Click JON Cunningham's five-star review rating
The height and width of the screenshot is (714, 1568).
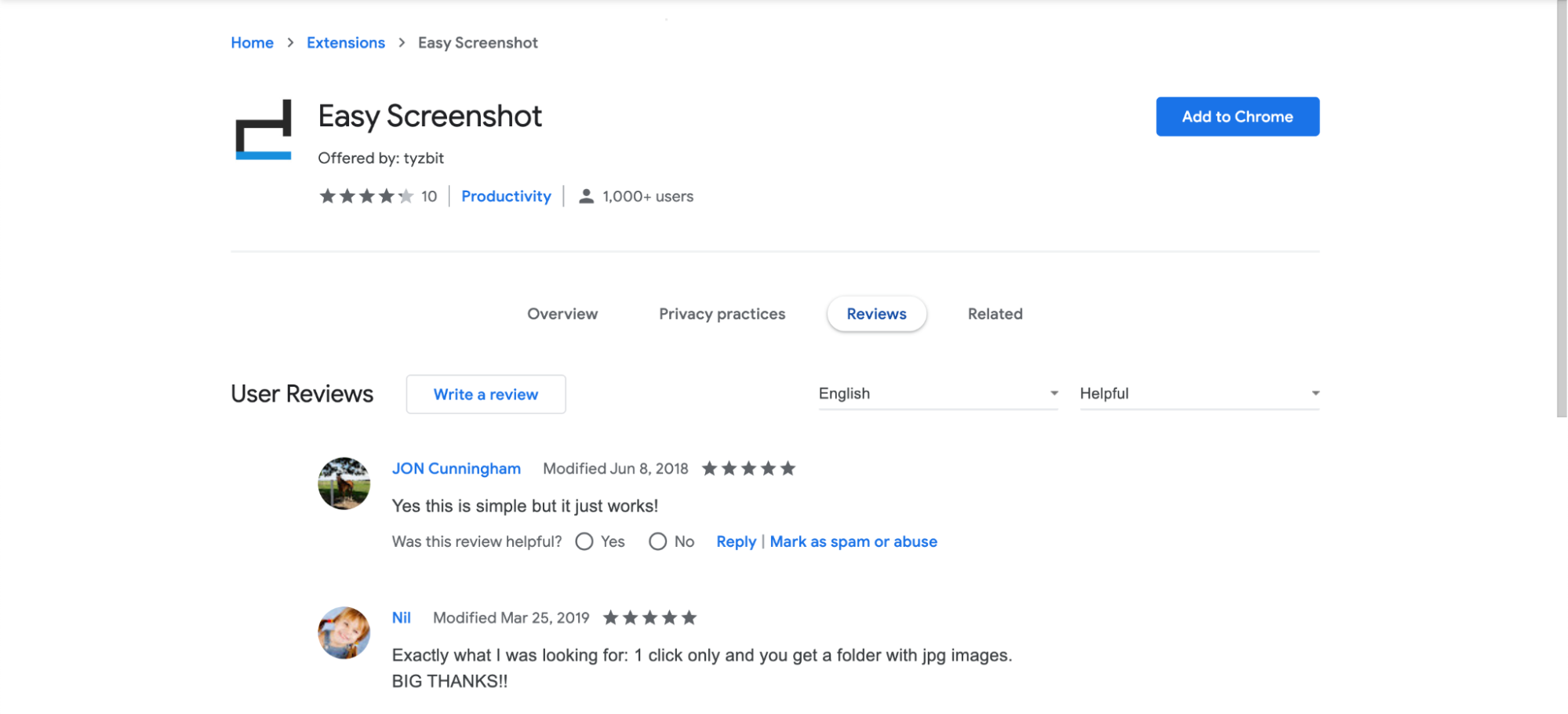[748, 468]
